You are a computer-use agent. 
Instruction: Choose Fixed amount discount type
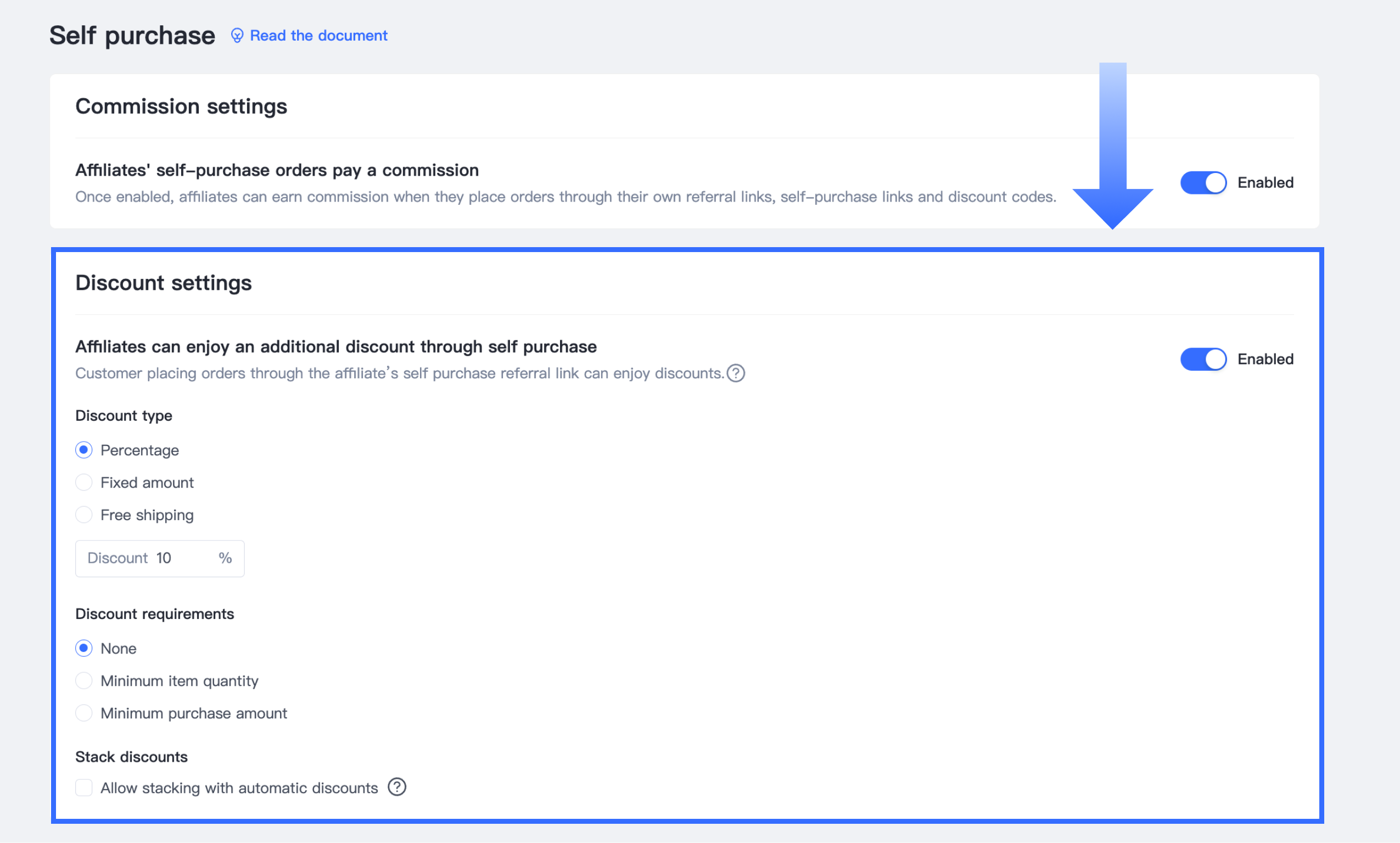84,482
